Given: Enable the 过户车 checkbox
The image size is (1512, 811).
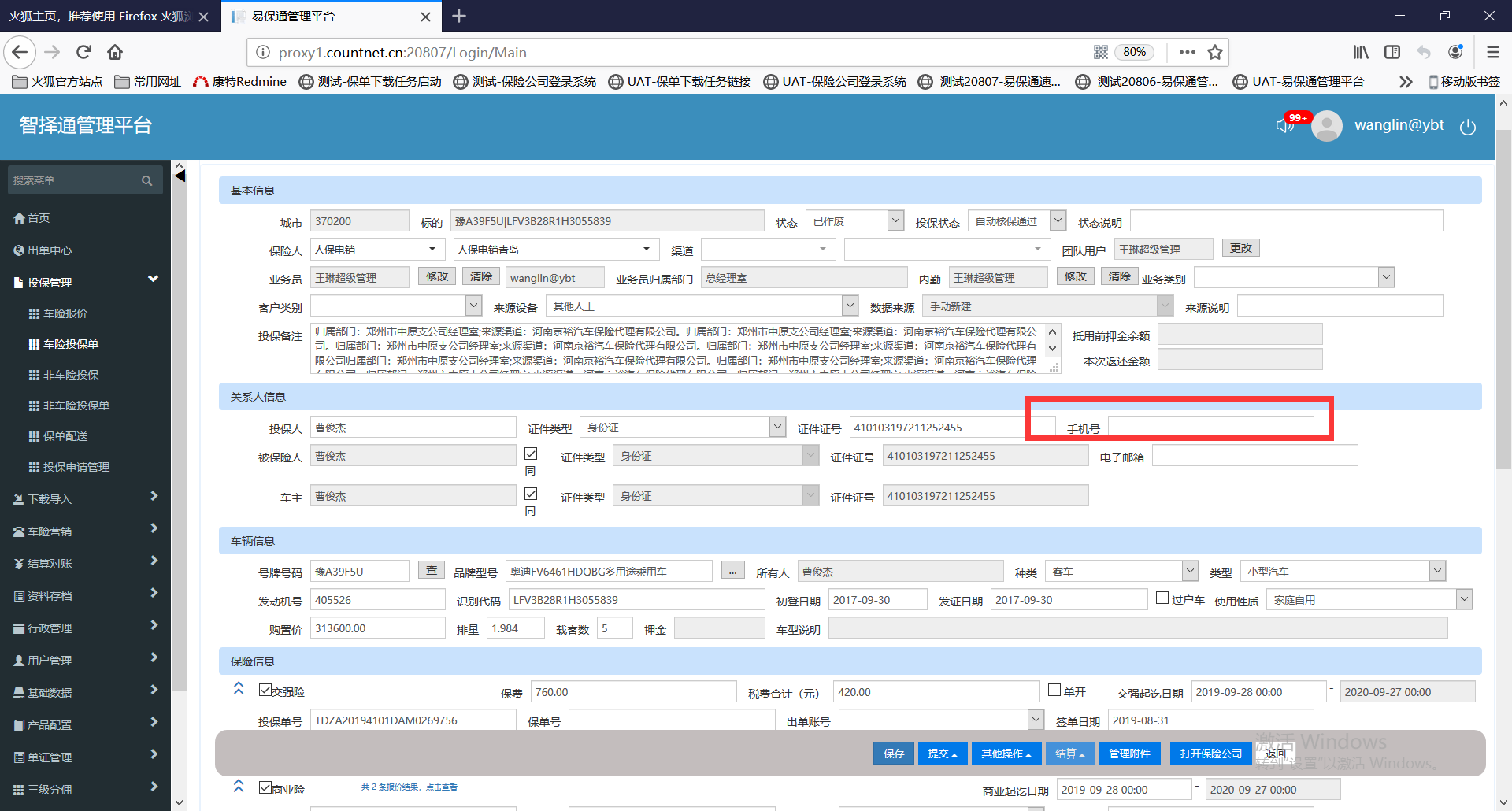Looking at the screenshot, I should point(1162,598).
